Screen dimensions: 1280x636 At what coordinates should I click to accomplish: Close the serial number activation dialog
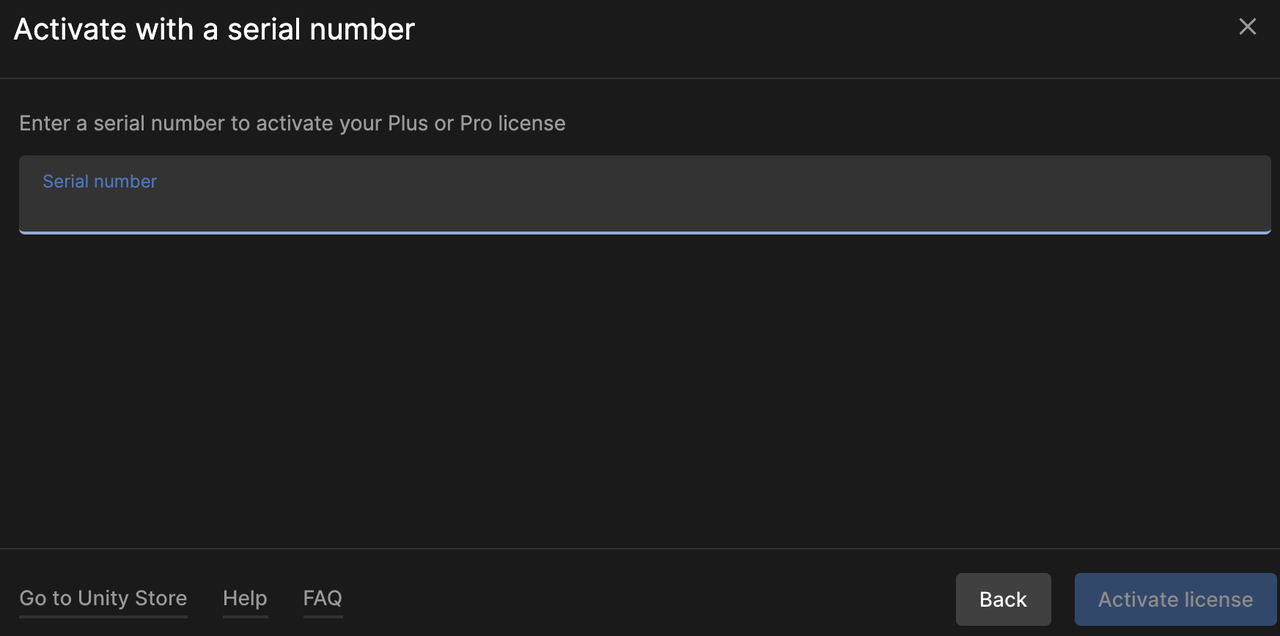click(x=1247, y=27)
